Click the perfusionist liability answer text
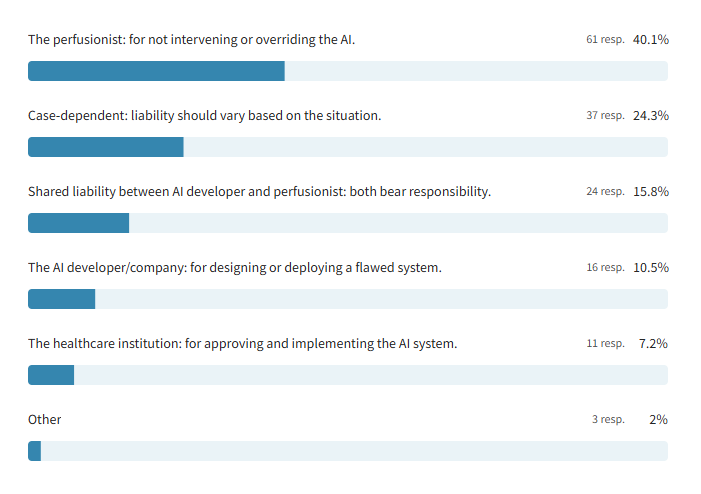This screenshot has width=701, height=494. pos(191,40)
